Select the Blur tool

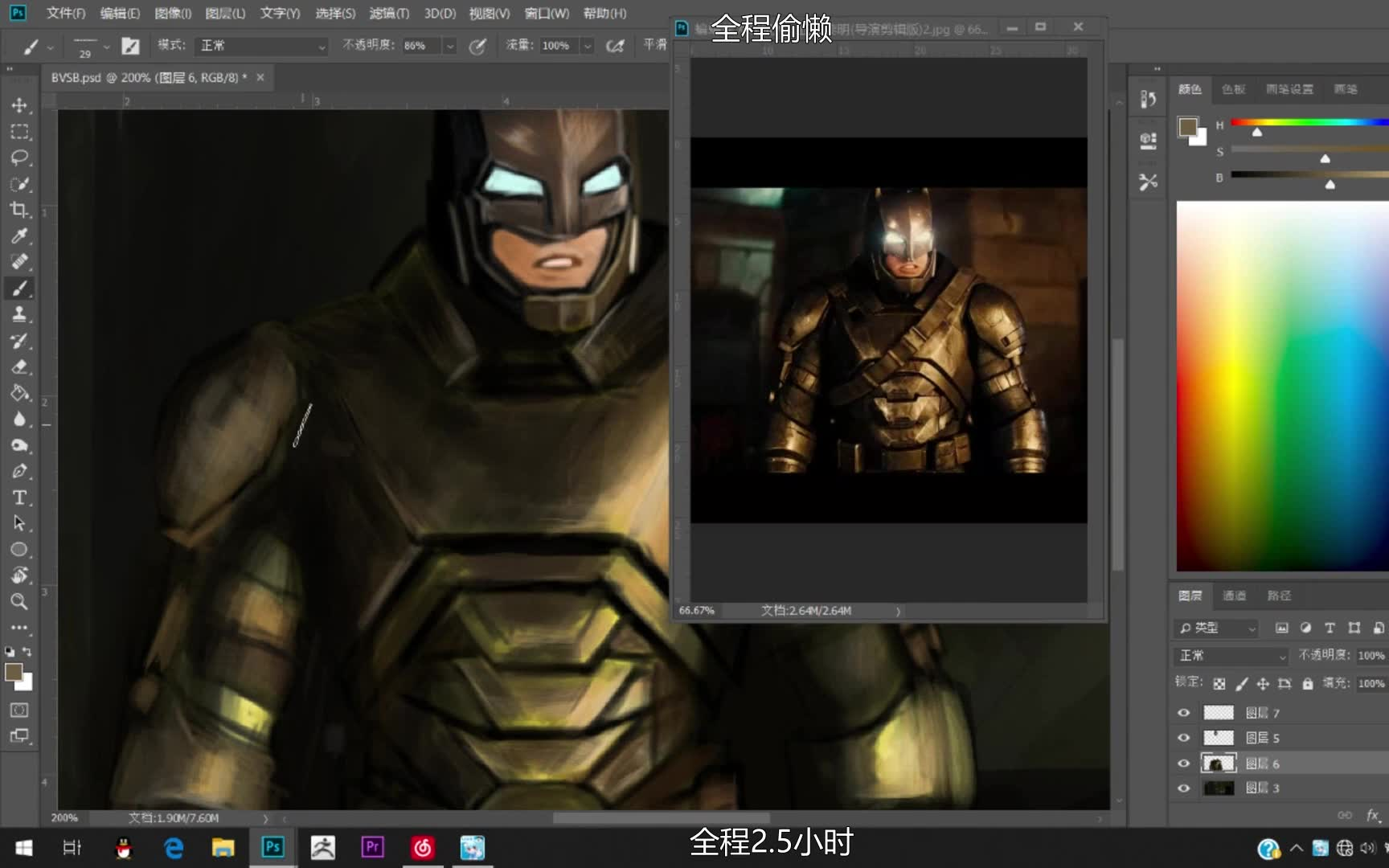19,419
